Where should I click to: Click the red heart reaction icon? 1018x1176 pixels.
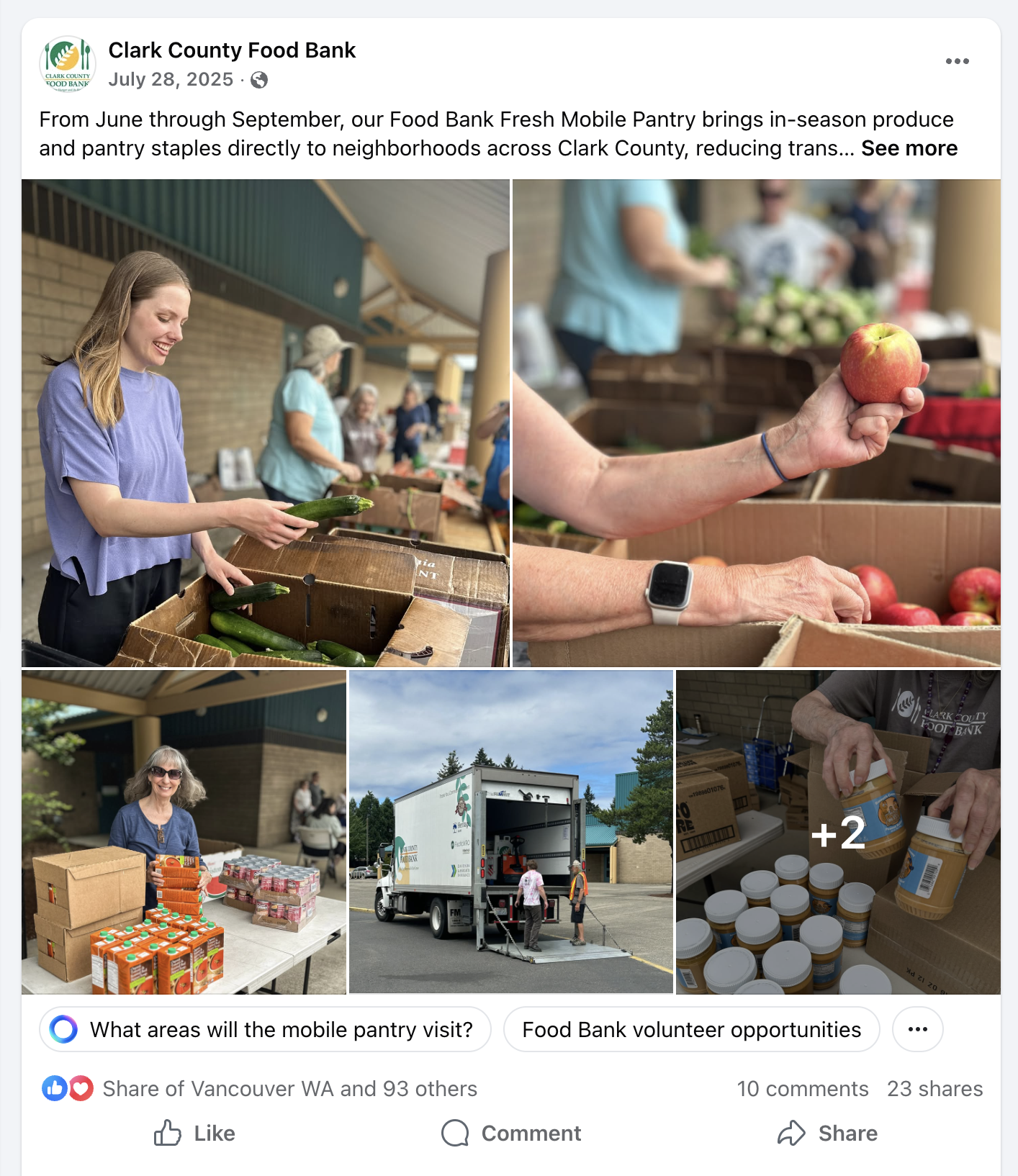tap(81, 1088)
